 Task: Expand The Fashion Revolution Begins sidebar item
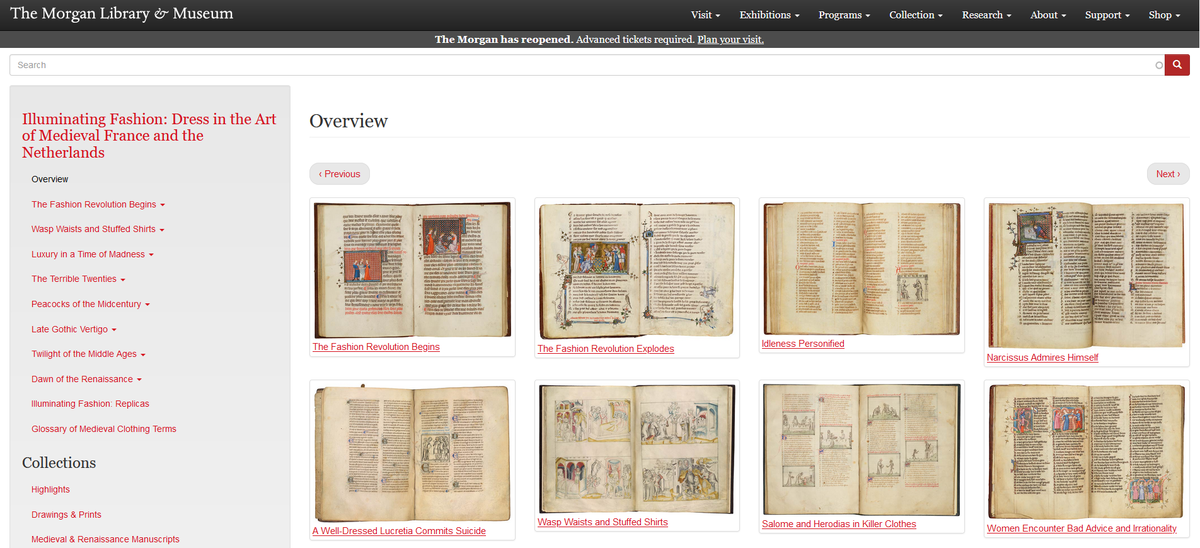98,204
